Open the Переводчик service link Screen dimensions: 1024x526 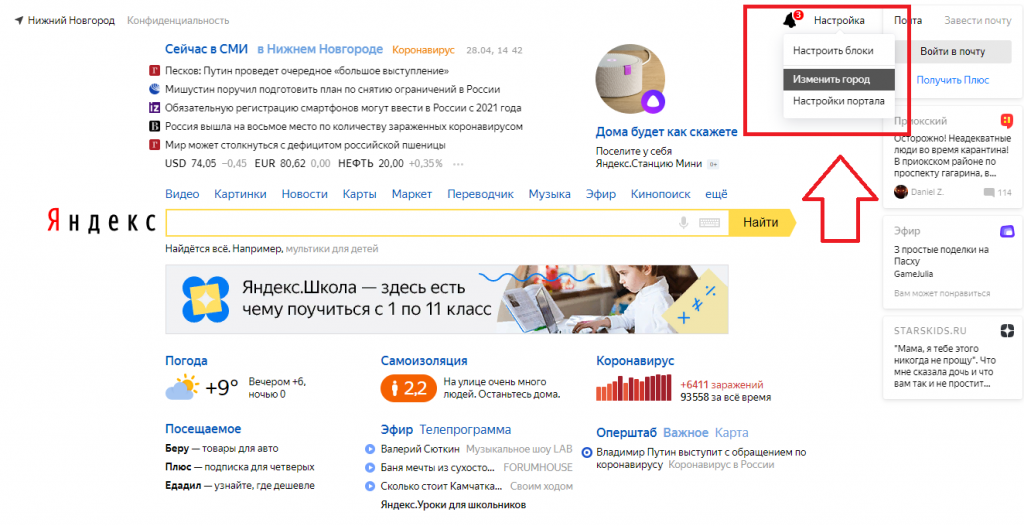[x=480, y=194]
